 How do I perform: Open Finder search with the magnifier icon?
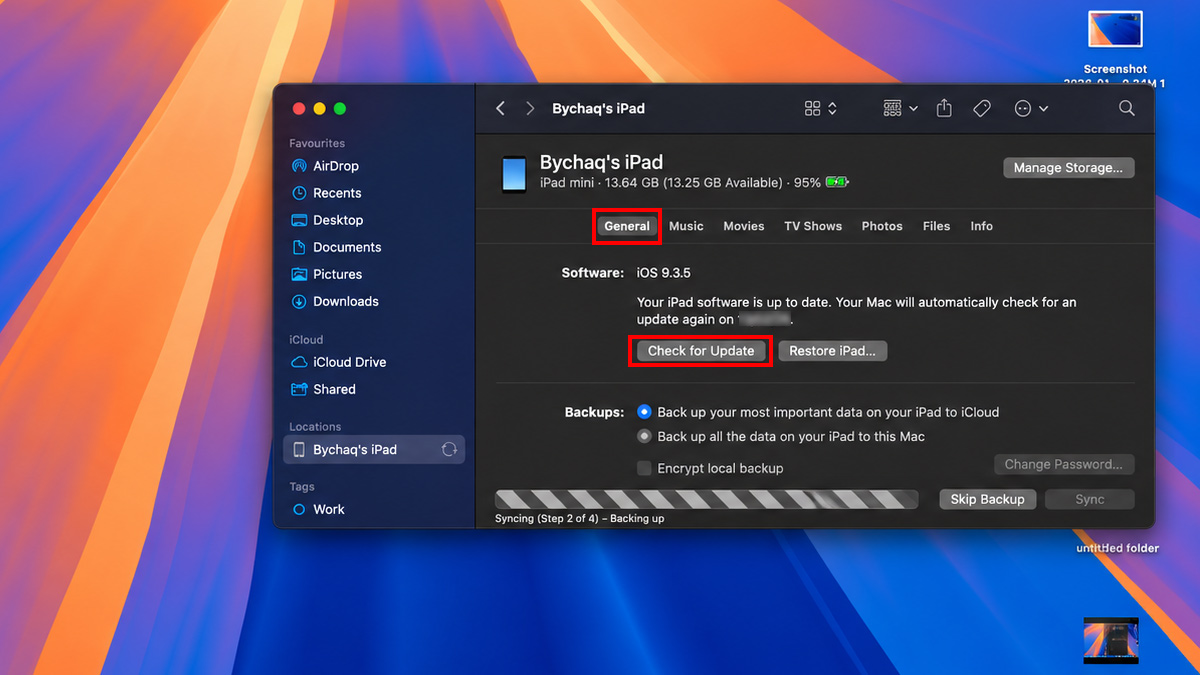click(x=1127, y=108)
